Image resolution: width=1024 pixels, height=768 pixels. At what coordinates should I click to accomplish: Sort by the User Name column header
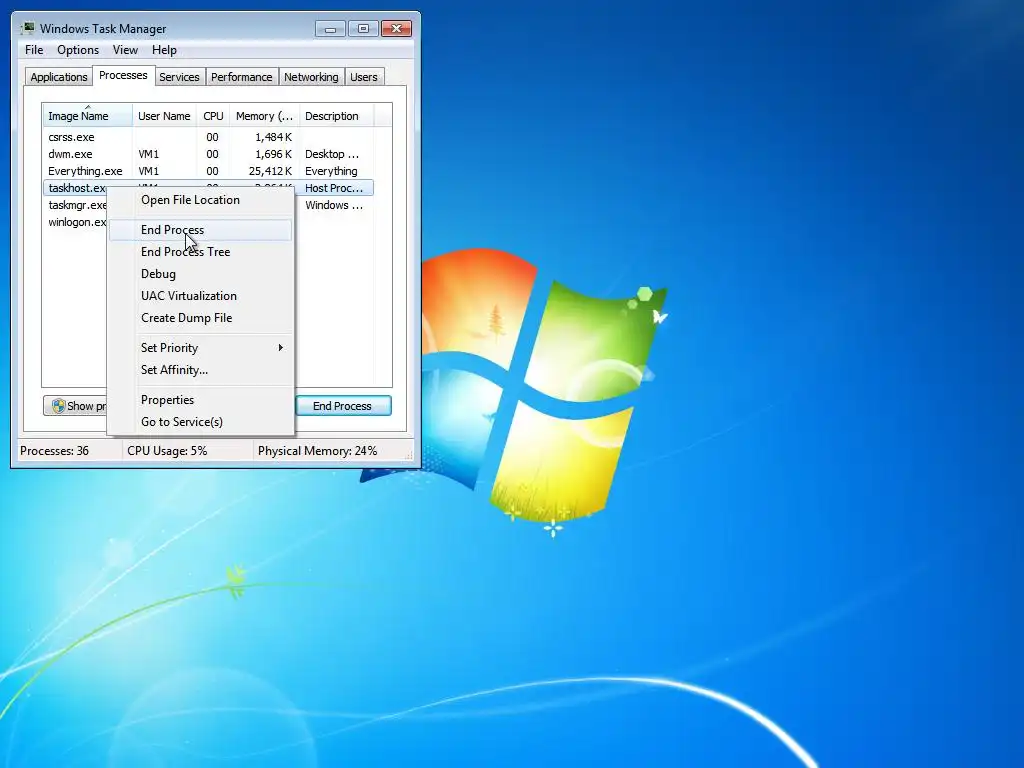pyautogui.click(x=164, y=116)
